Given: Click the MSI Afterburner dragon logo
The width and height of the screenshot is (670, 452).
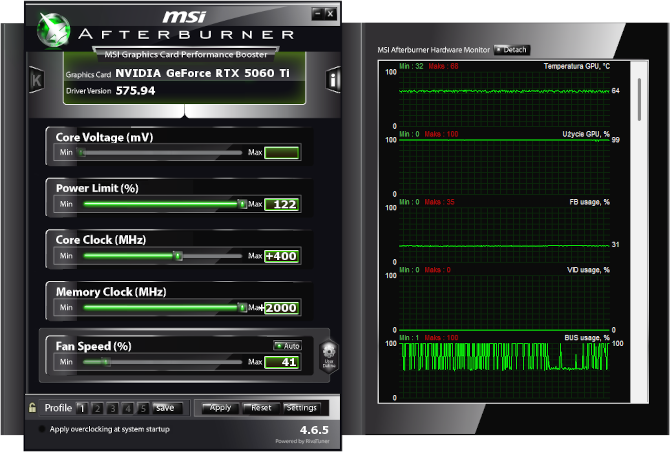Looking at the screenshot, I should pyautogui.click(x=53, y=30).
